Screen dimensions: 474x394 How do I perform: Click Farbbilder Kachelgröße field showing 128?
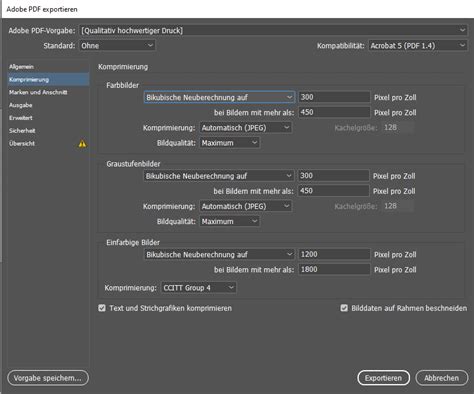point(398,128)
